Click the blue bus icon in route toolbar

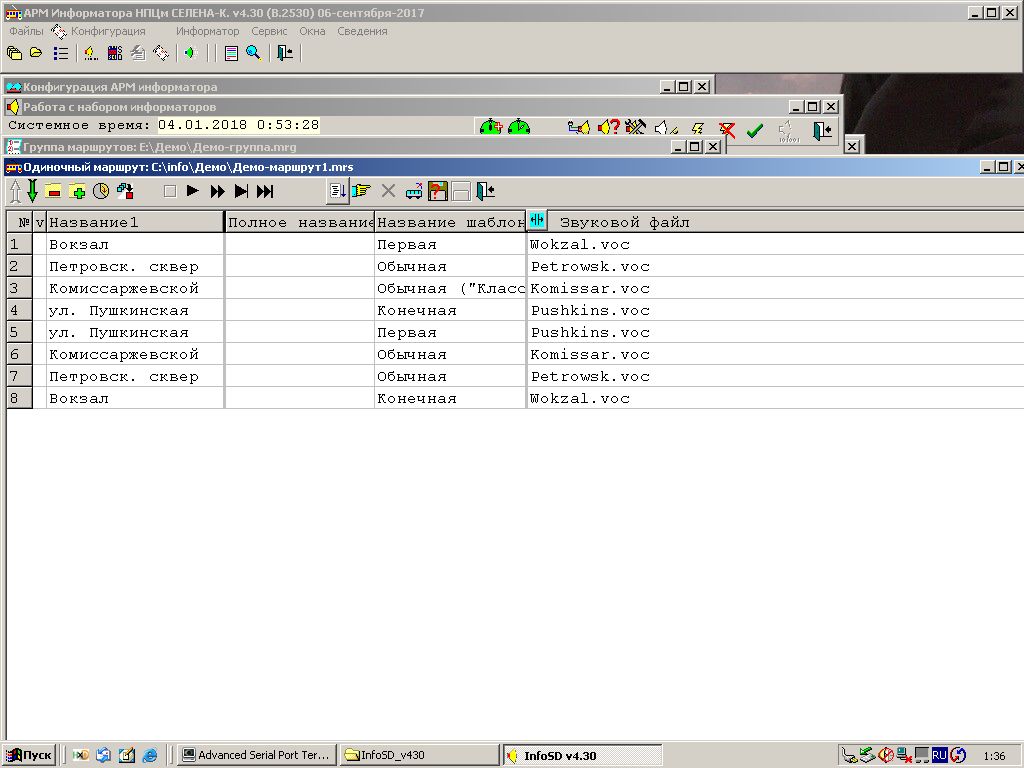click(x=414, y=191)
